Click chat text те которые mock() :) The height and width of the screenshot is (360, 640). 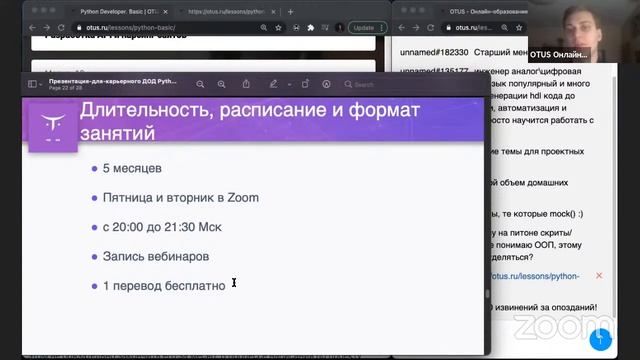tap(541, 214)
